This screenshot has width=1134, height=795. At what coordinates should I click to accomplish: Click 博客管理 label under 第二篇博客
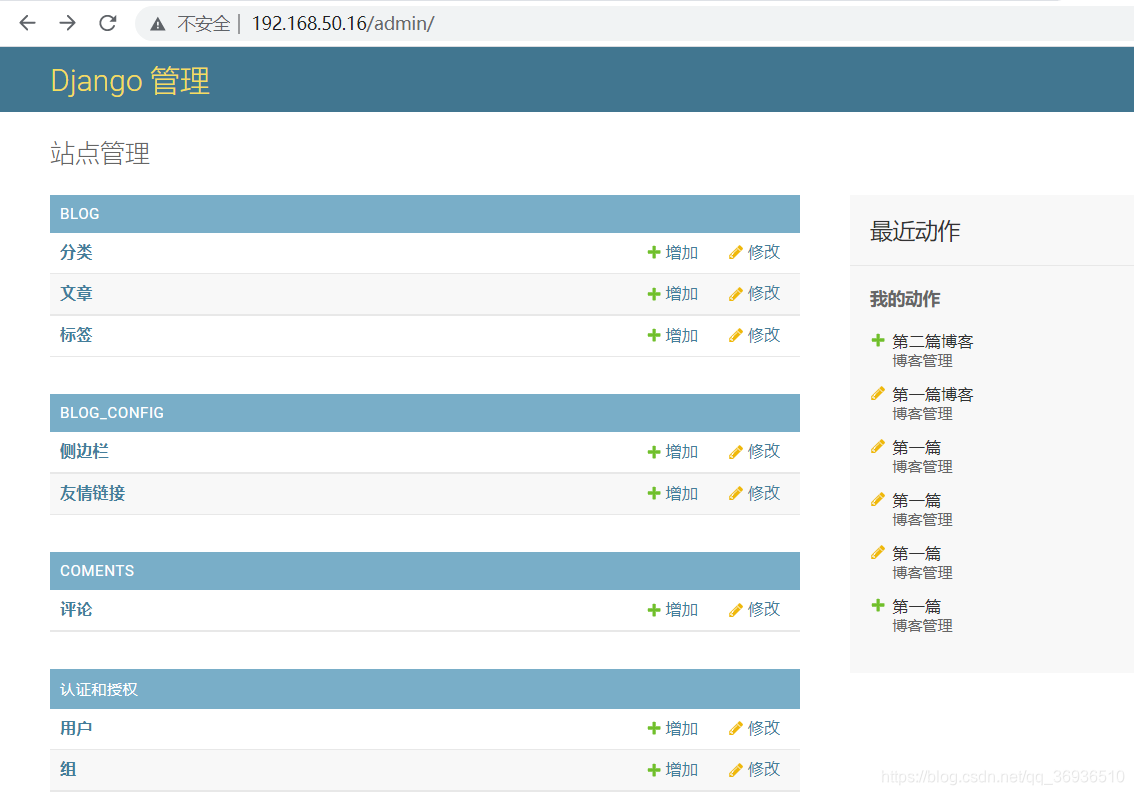tap(922, 361)
